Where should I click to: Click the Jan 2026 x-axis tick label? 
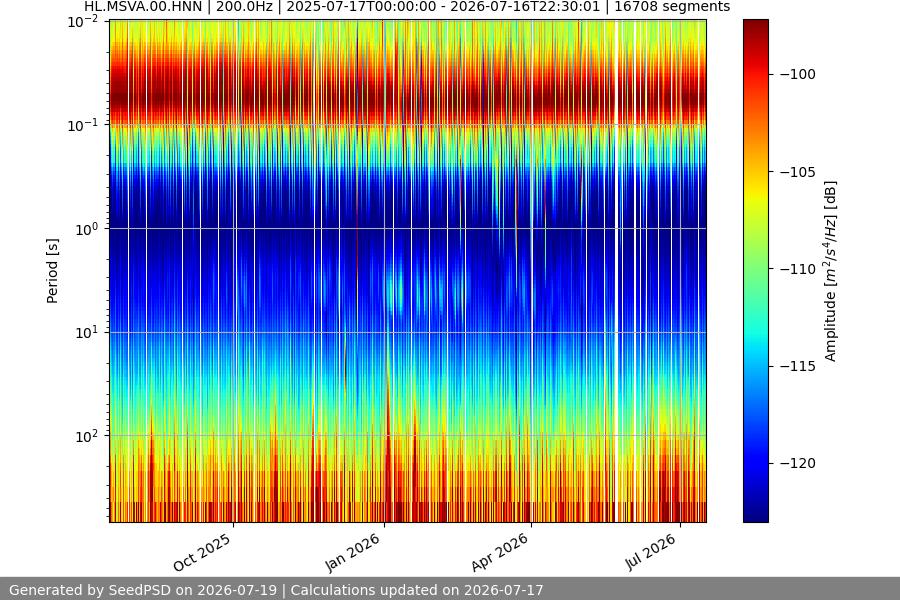[353, 552]
